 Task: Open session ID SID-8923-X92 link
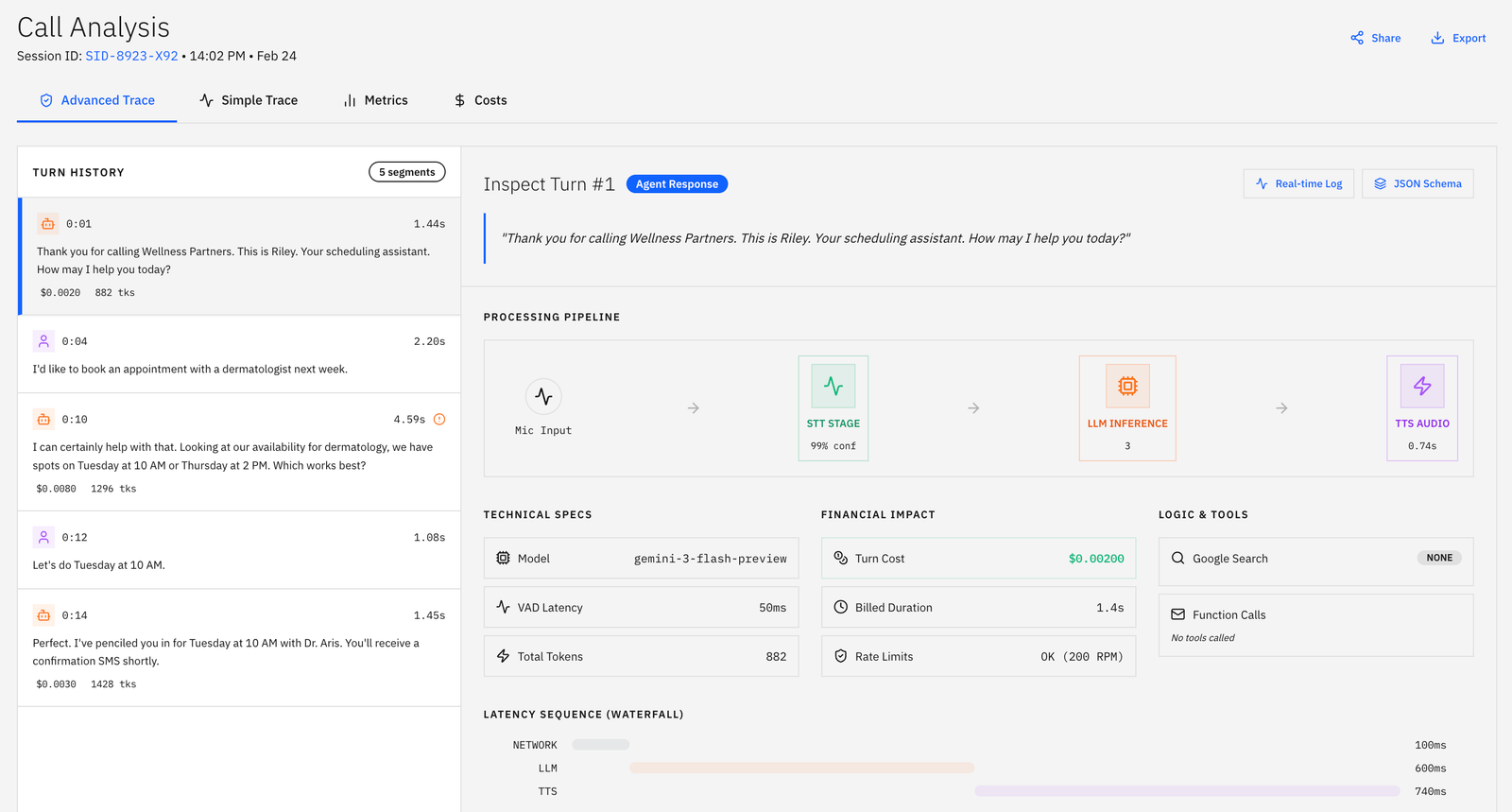(x=131, y=56)
